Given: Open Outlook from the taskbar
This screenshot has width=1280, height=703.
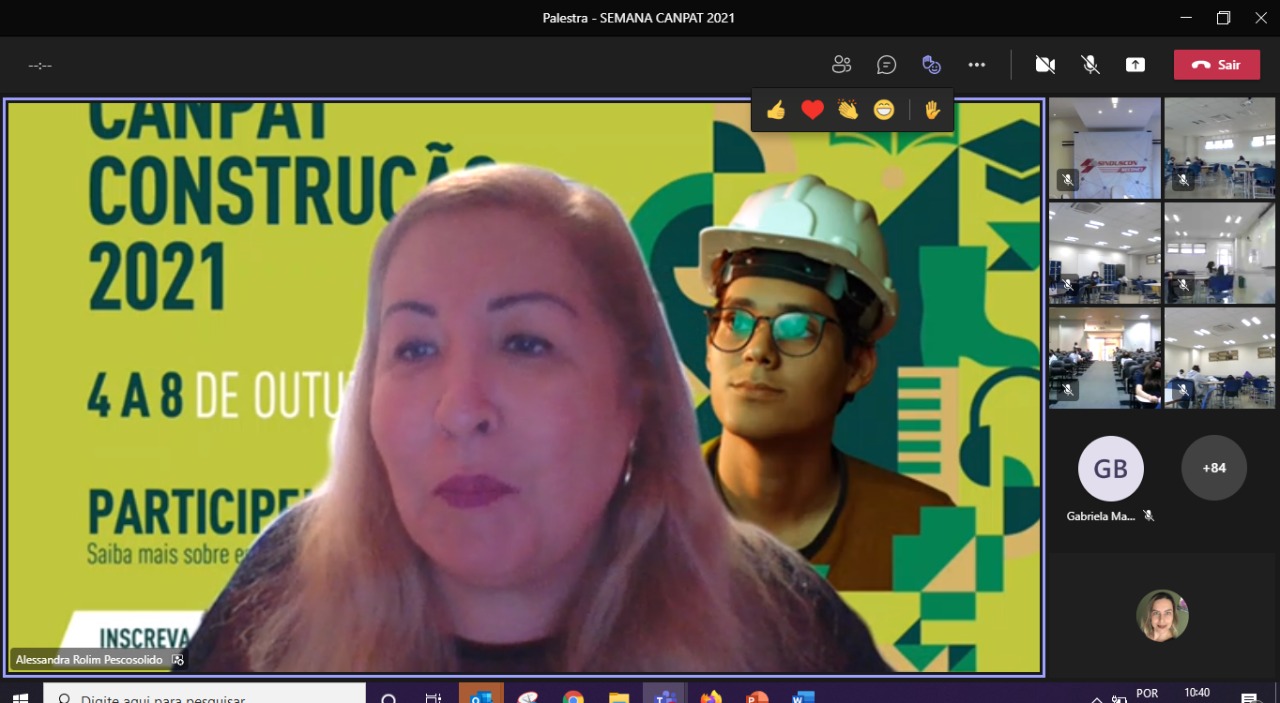Looking at the screenshot, I should coord(481,695).
